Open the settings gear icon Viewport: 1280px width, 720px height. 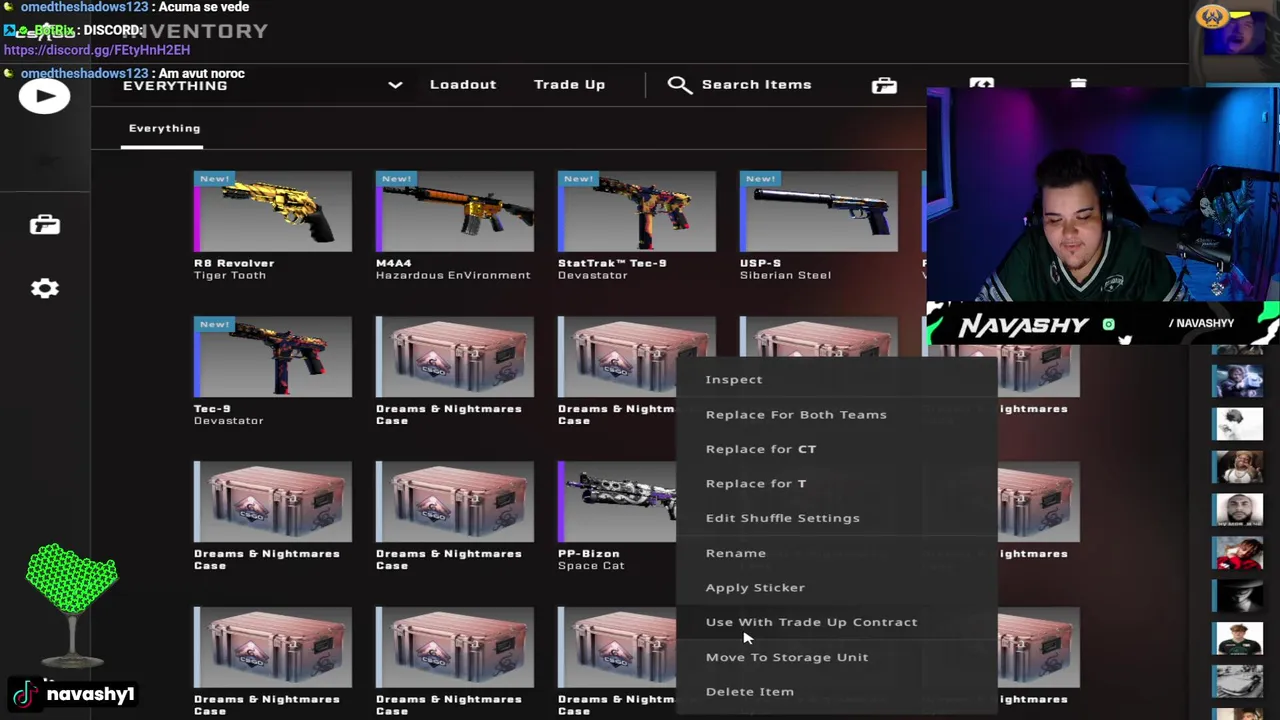click(44, 288)
